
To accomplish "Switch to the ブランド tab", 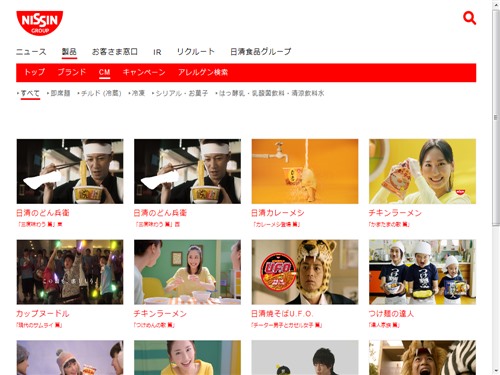I will click(x=72, y=72).
